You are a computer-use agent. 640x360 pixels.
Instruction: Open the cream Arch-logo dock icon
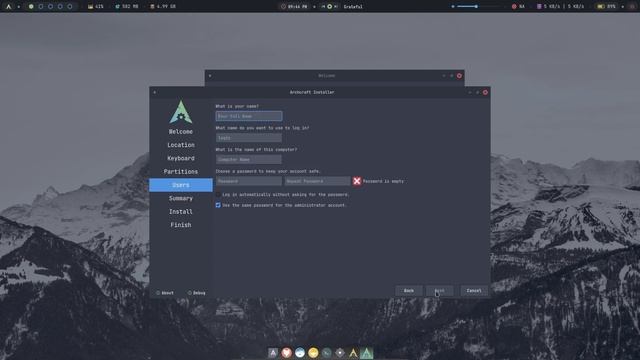pyautogui.click(x=353, y=353)
